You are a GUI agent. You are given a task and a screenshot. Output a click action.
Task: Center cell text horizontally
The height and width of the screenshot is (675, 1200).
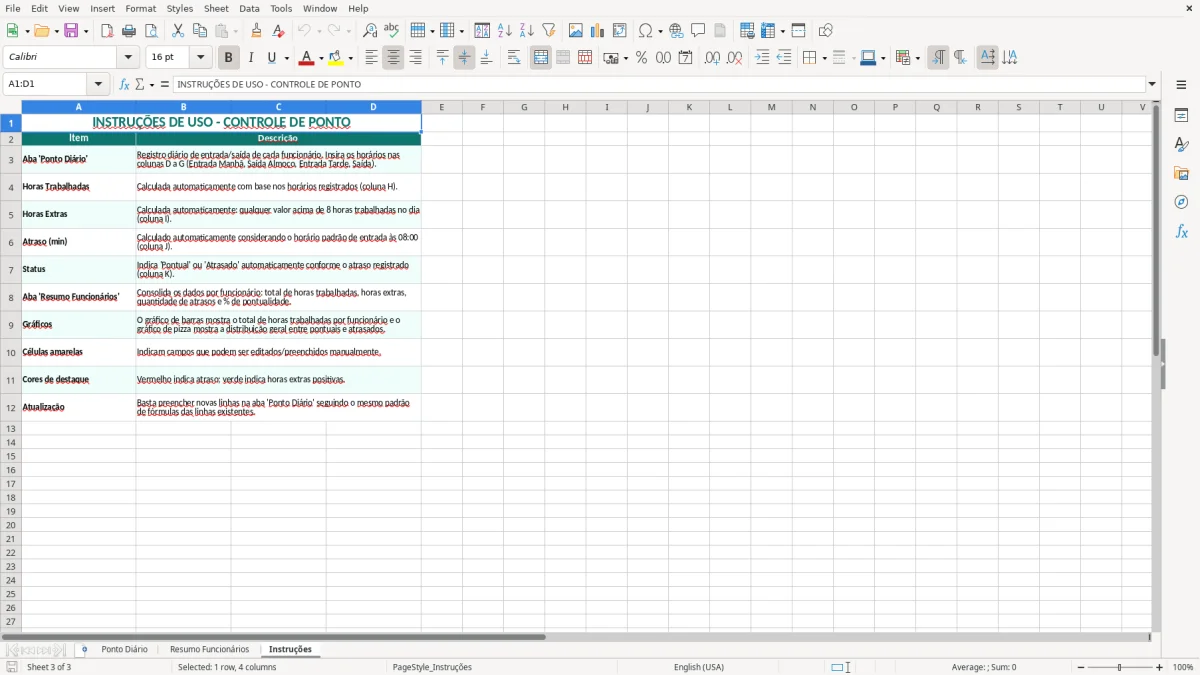click(x=393, y=58)
